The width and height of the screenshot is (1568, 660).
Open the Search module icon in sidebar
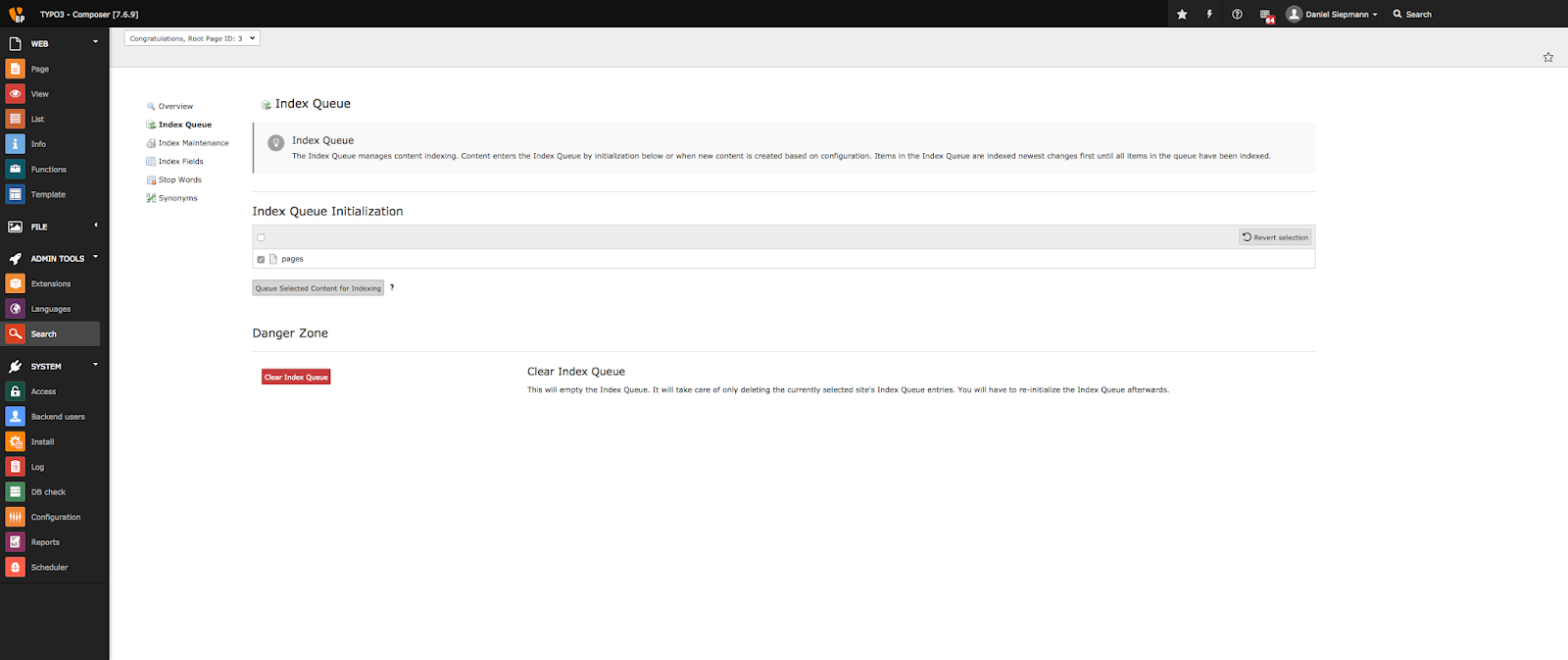coord(15,333)
